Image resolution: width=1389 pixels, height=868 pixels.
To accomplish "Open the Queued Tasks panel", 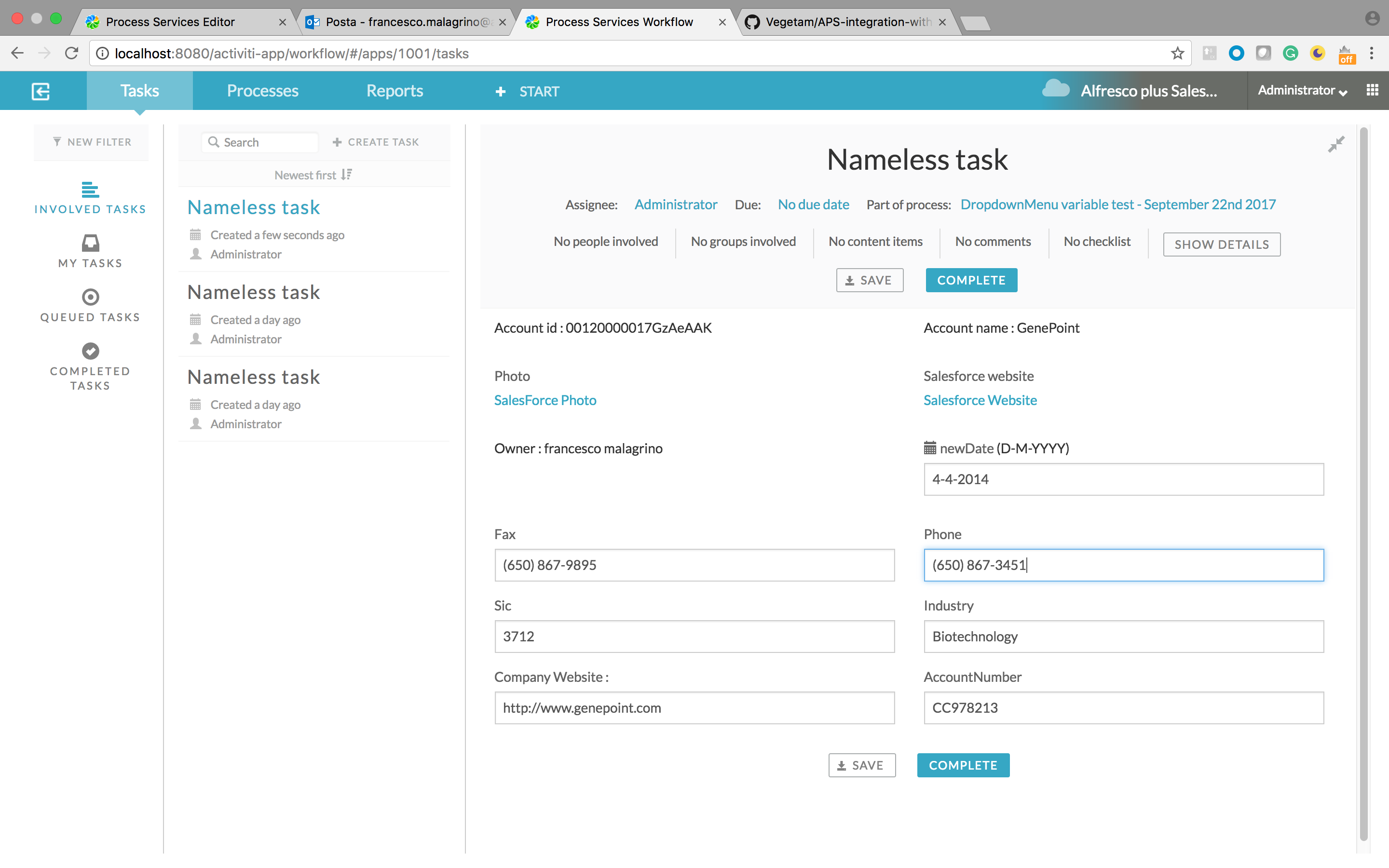I will [x=89, y=305].
